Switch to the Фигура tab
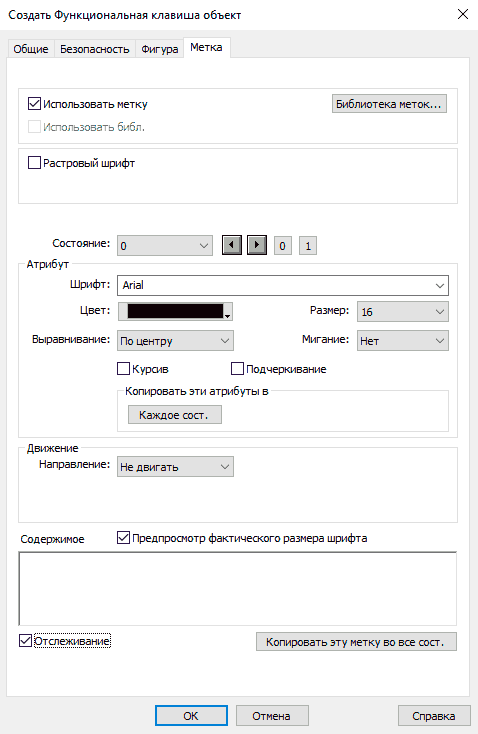Viewport: 478px width, 734px height. pyautogui.click(x=160, y=49)
